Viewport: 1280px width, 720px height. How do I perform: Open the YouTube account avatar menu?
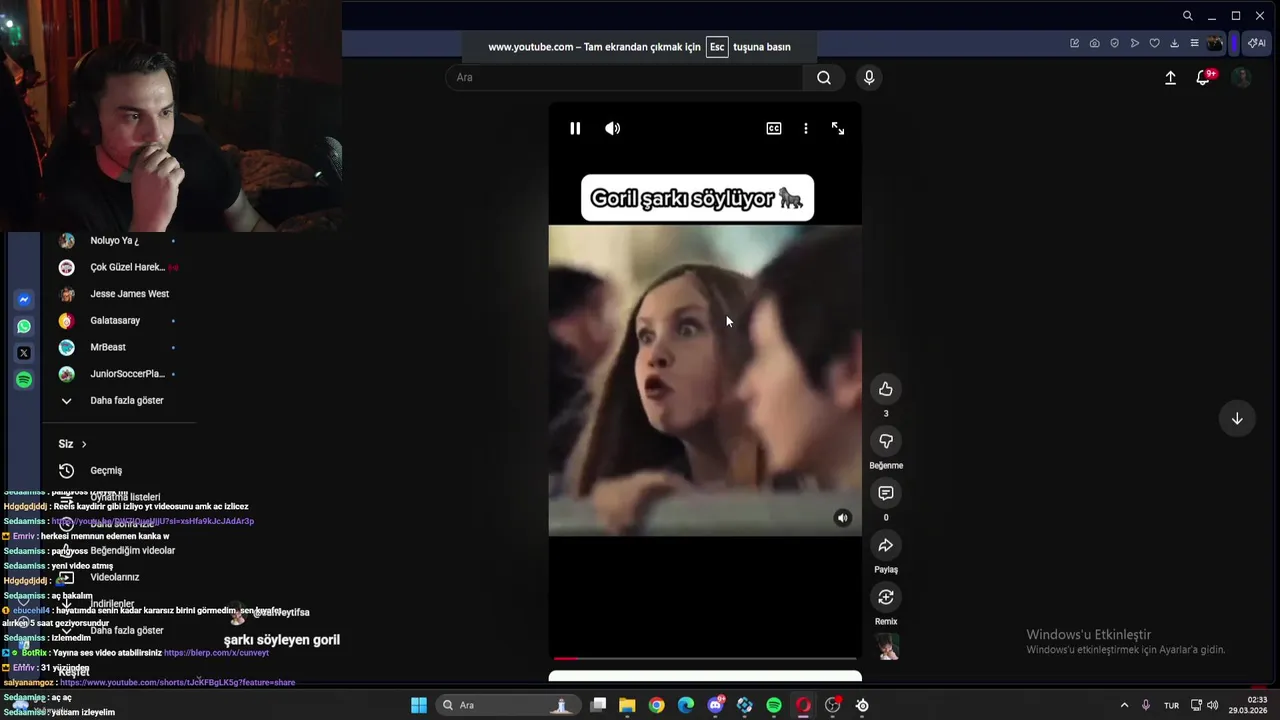pos(1242,77)
